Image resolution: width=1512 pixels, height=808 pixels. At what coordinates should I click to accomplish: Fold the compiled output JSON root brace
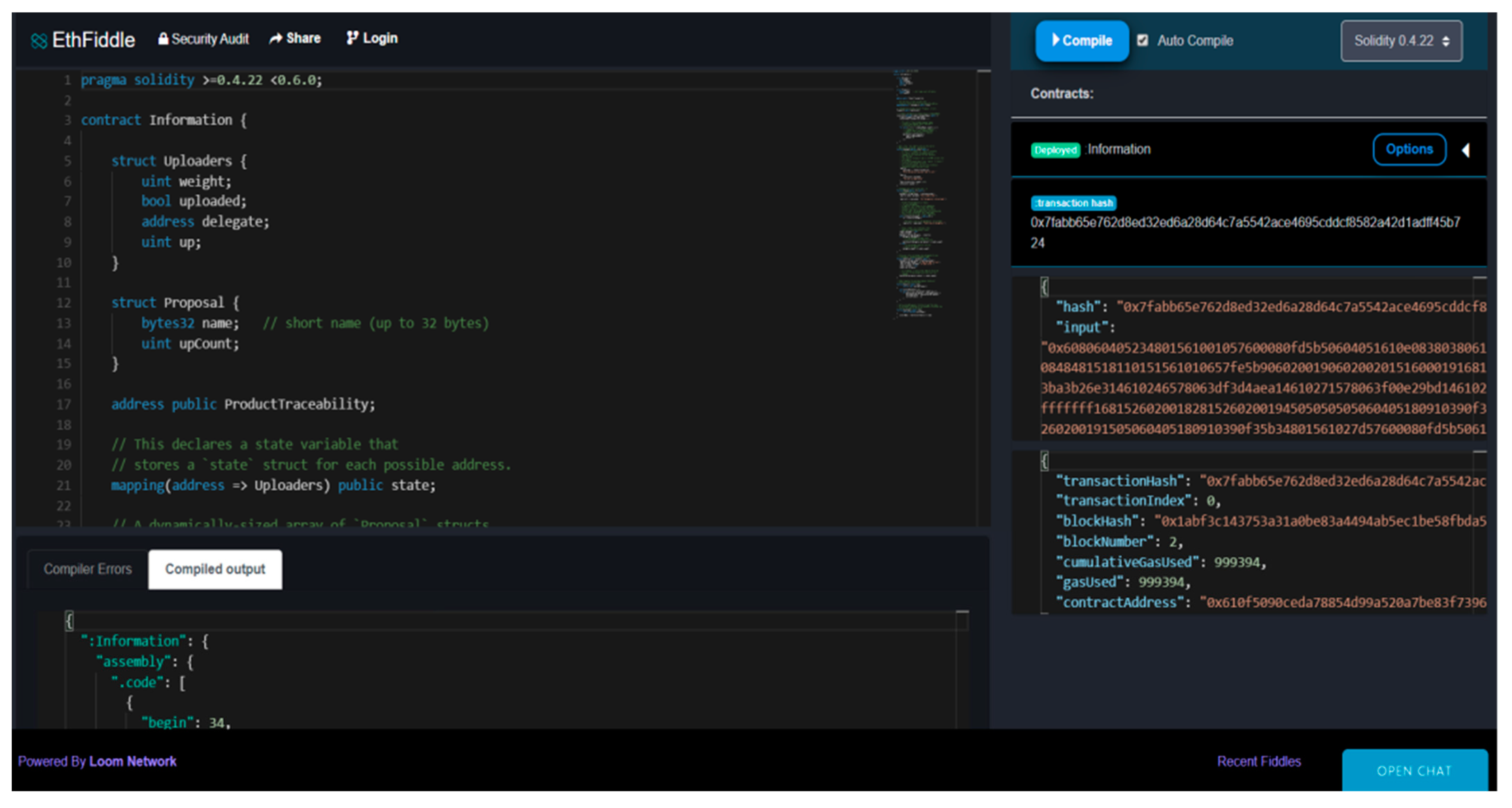tap(69, 620)
